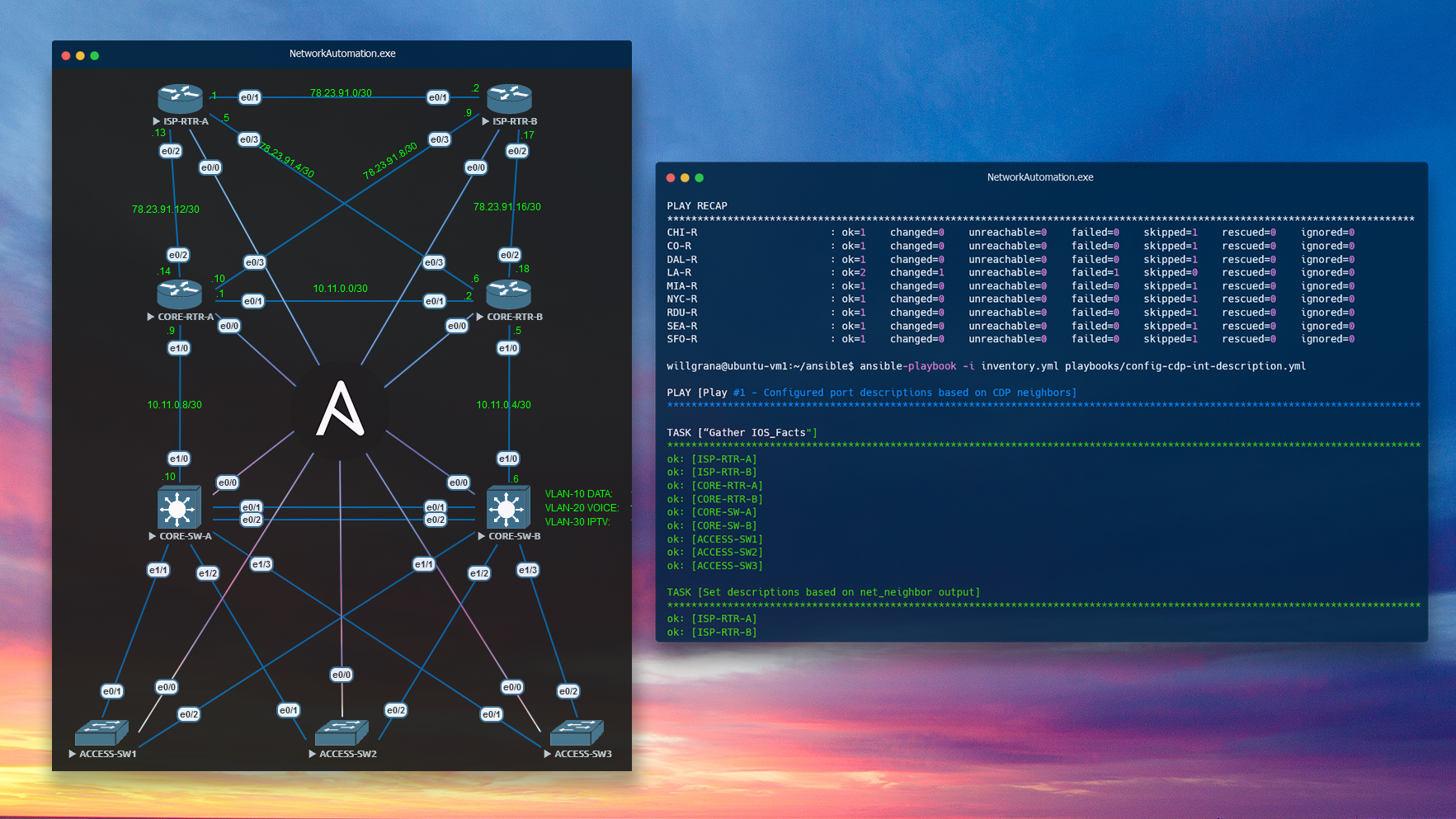The image size is (1456, 819).
Task: Select the CORE-RTR-B router icon
Action: [x=508, y=293]
